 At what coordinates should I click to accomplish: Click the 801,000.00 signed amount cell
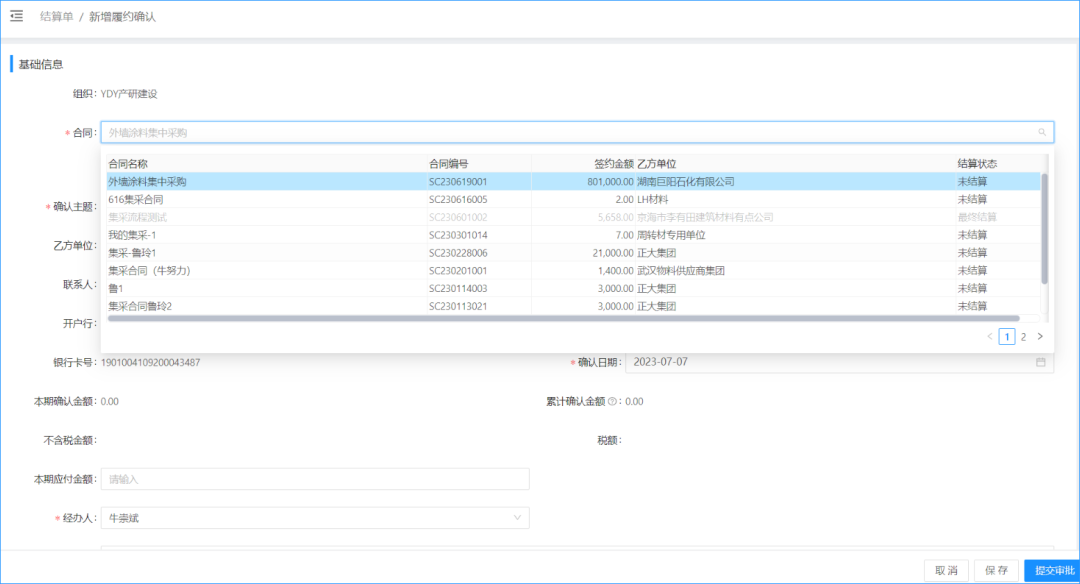[610, 182]
